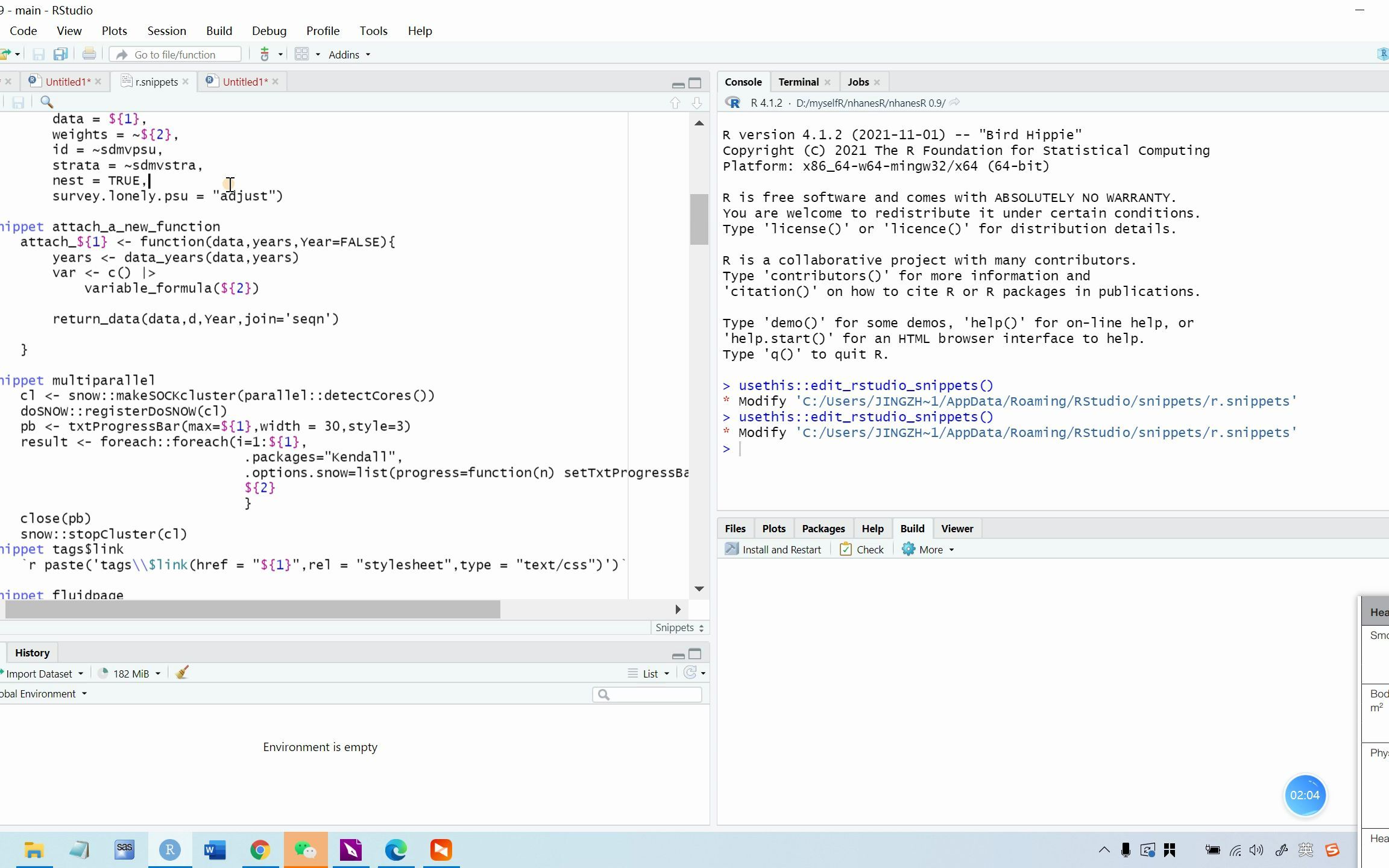Screen dimensions: 1389x868
Task: Click the Install and Restart button
Action: 773,550
